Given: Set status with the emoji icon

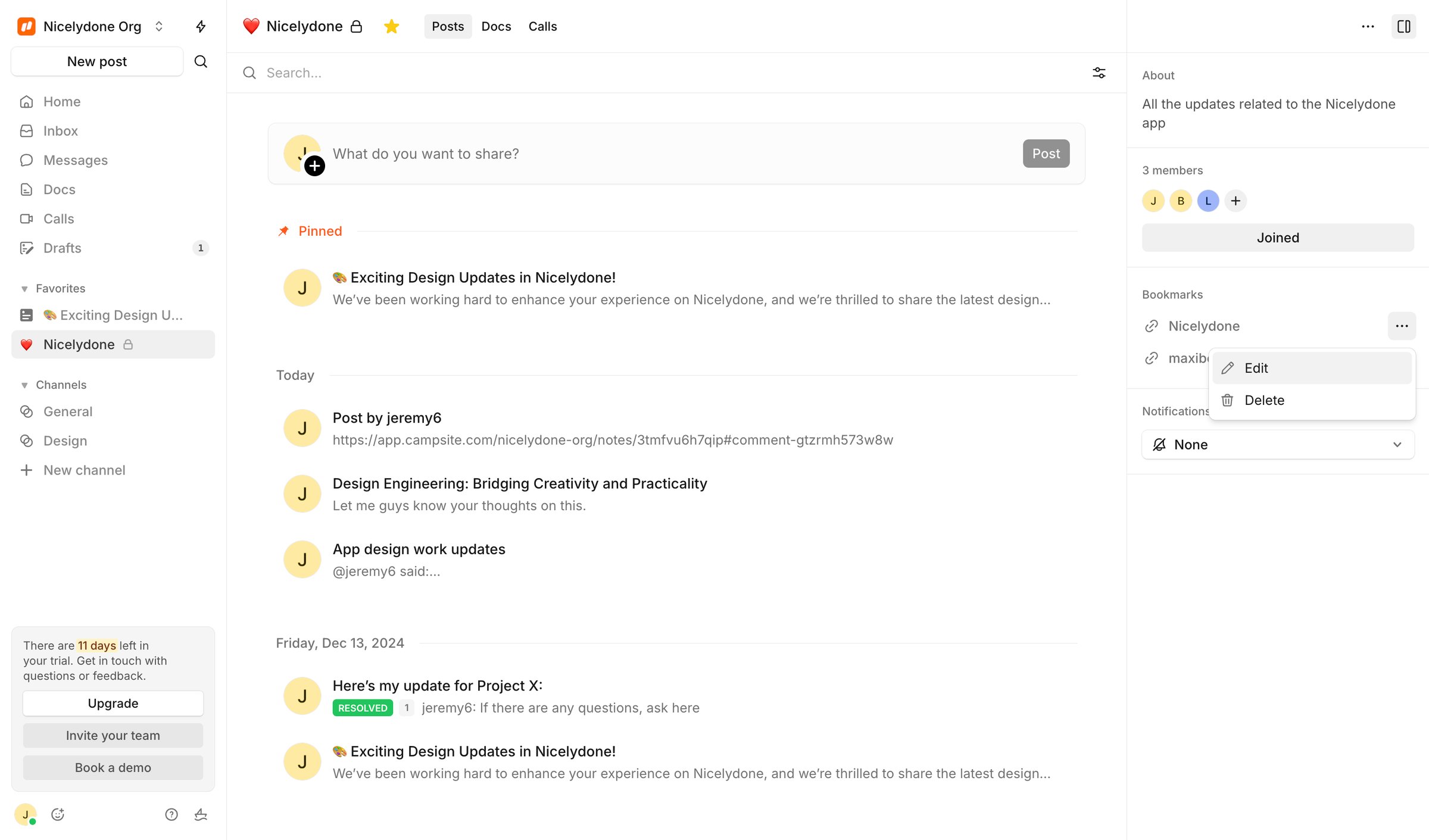Looking at the screenshot, I should [58, 814].
